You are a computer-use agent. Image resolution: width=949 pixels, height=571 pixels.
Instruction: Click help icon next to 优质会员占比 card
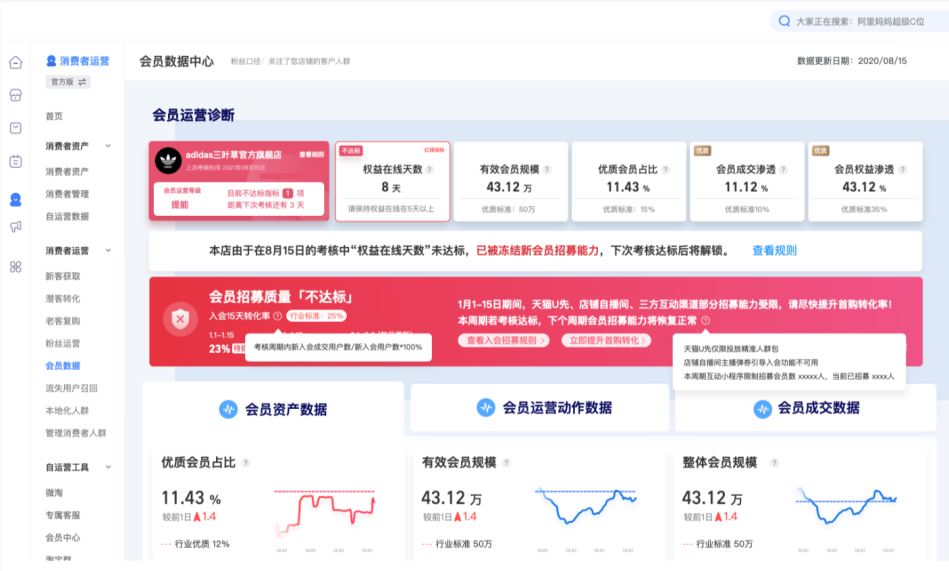coord(665,170)
